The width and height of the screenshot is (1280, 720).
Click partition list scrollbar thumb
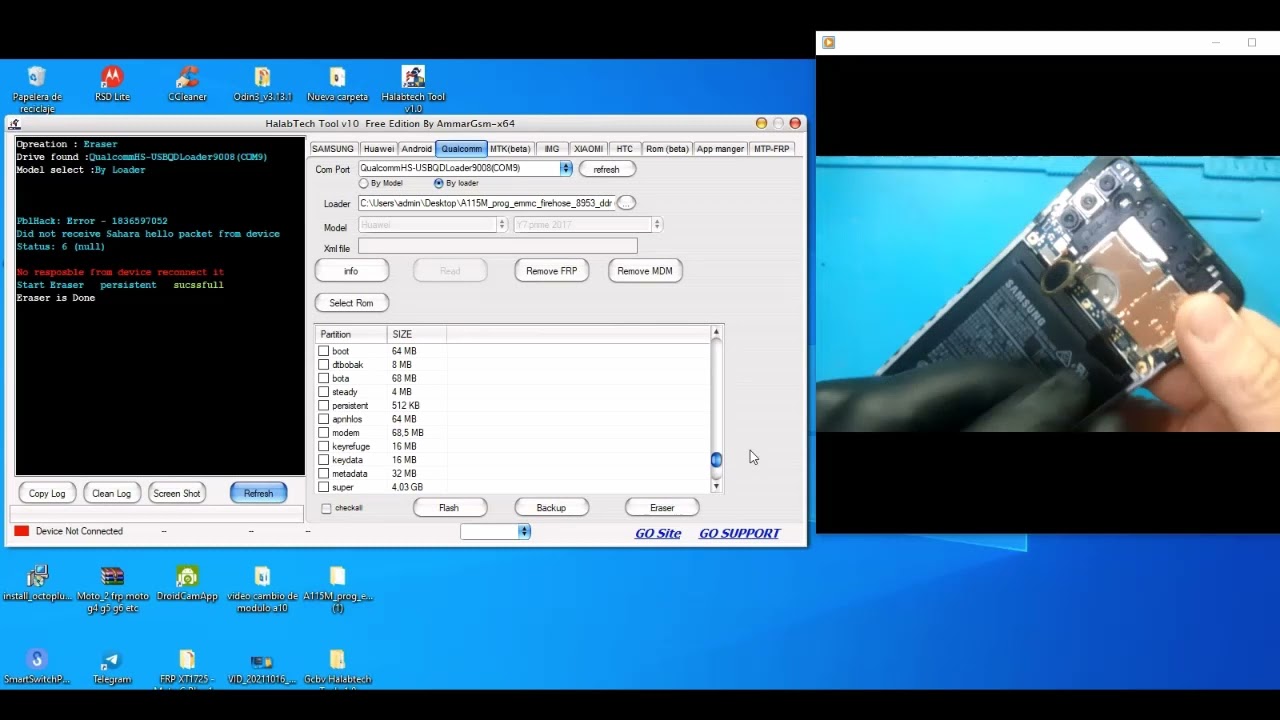point(716,460)
